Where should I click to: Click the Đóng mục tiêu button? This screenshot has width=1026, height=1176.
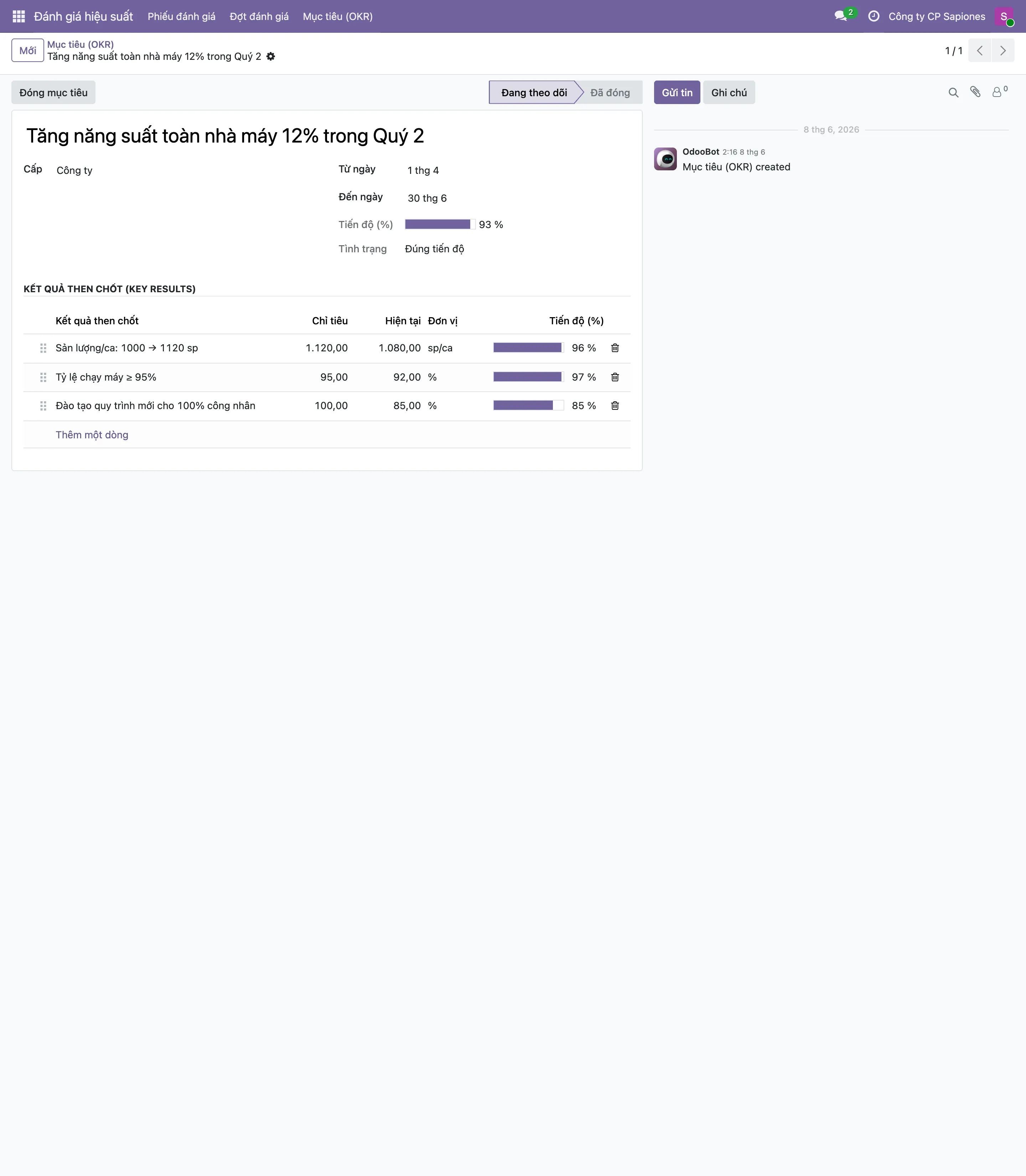53,92
